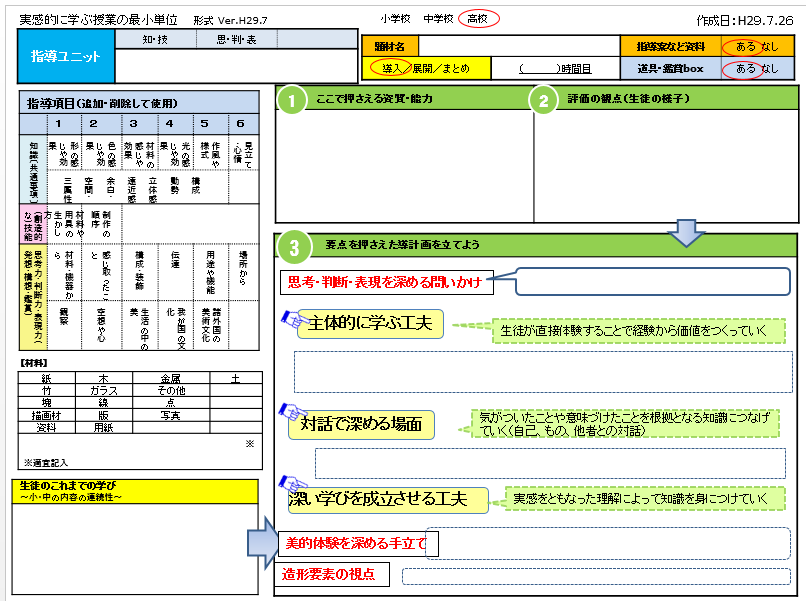Viewport: 806px width, 601px height.
Task: Choose ある in the 道具・鑑賞box row
Action: [744, 69]
